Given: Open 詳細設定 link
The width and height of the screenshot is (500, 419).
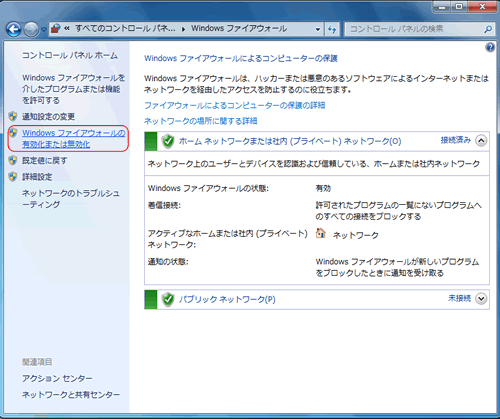Looking at the screenshot, I should (x=37, y=177).
